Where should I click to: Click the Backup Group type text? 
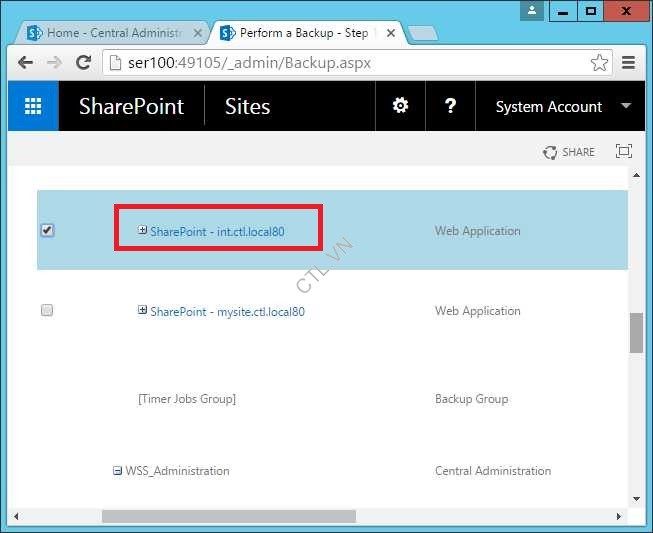pyautogui.click(x=471, y=399)
